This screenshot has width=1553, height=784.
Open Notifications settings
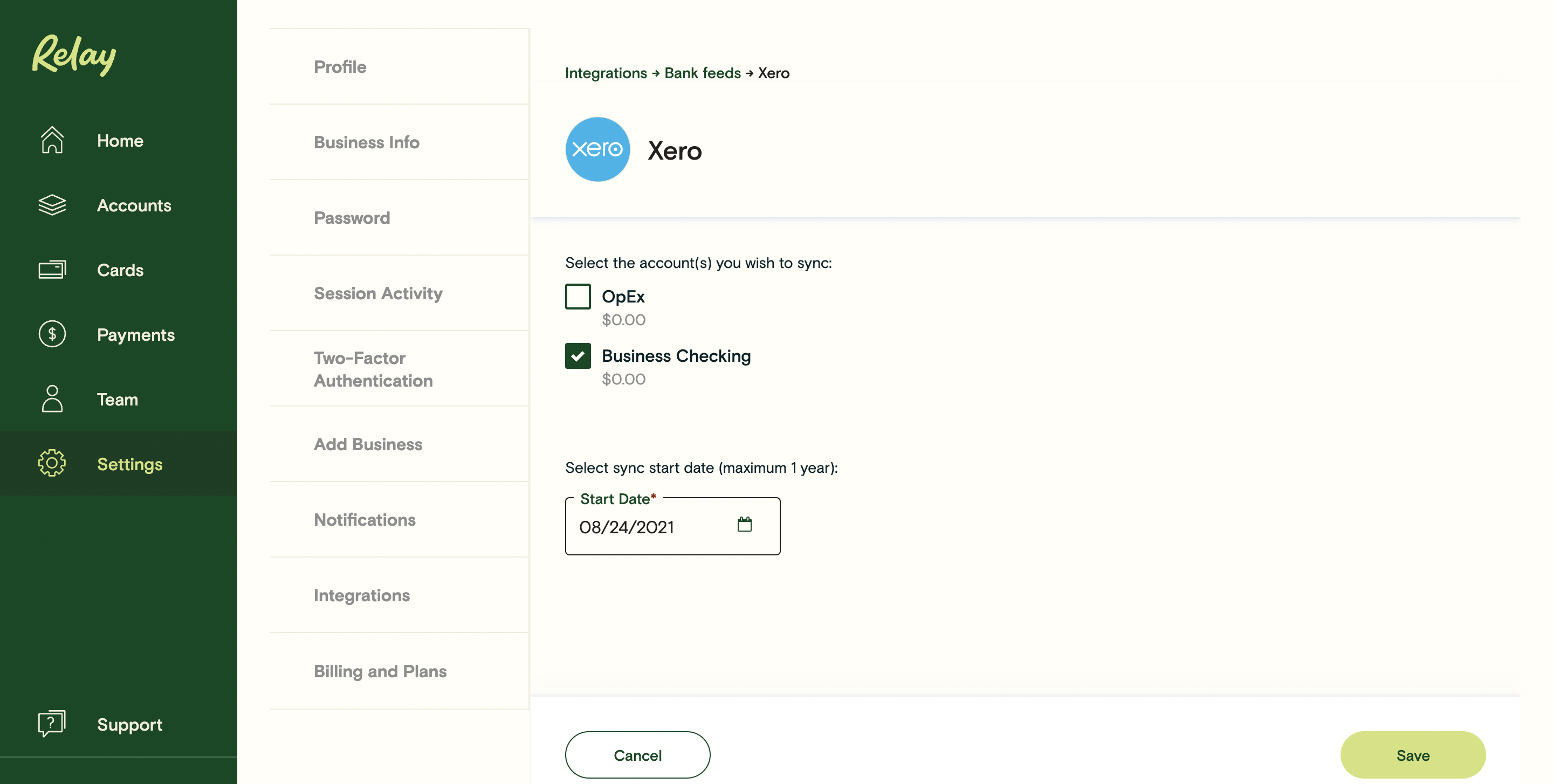399,519
